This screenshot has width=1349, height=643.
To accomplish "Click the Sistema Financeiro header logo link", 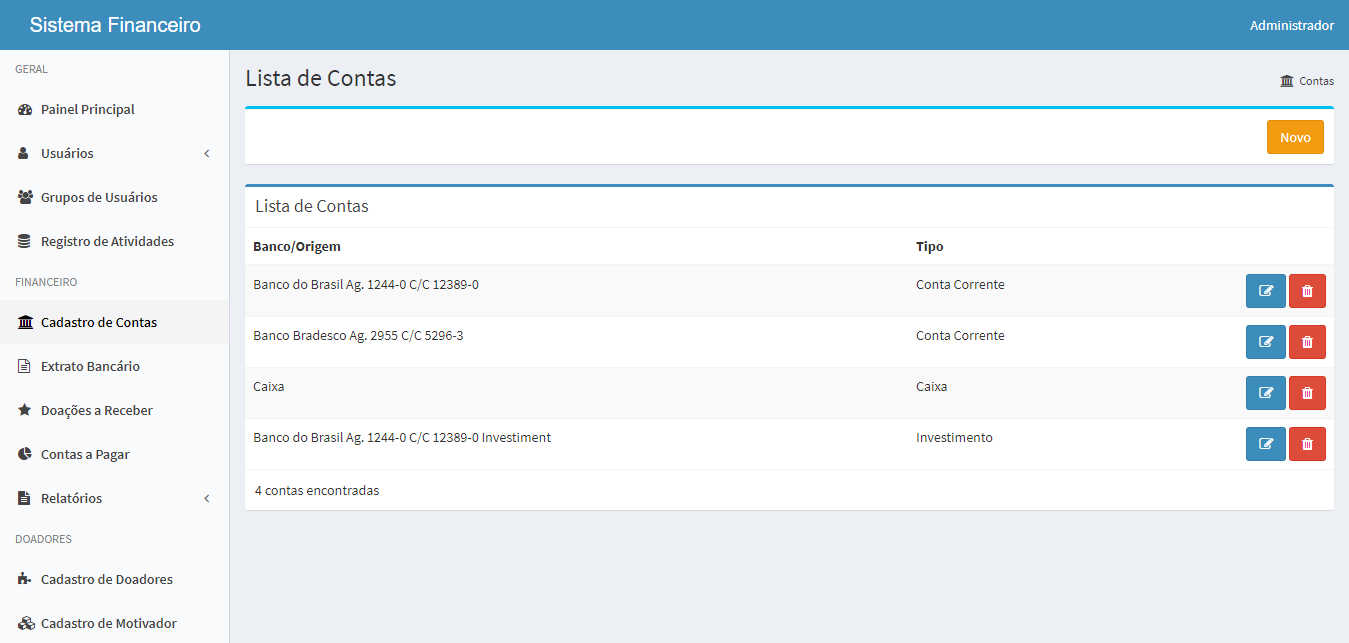I will (x=115, y=25).
